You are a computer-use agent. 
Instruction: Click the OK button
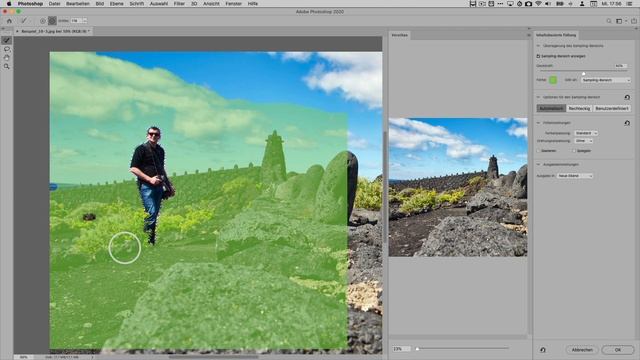tap(618, 350)
